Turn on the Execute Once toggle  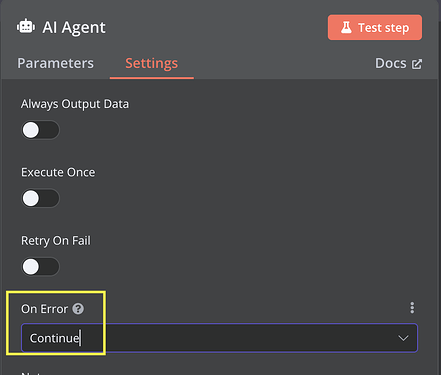pos(41,198)
